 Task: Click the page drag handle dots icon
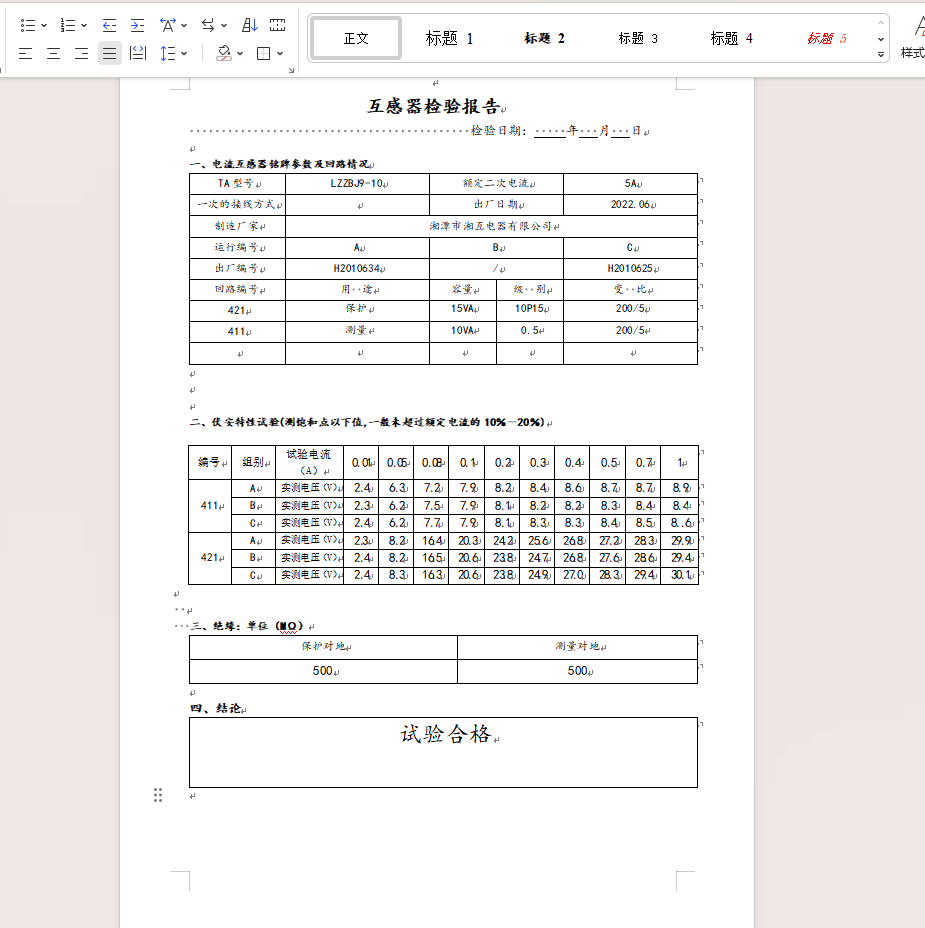158,795
